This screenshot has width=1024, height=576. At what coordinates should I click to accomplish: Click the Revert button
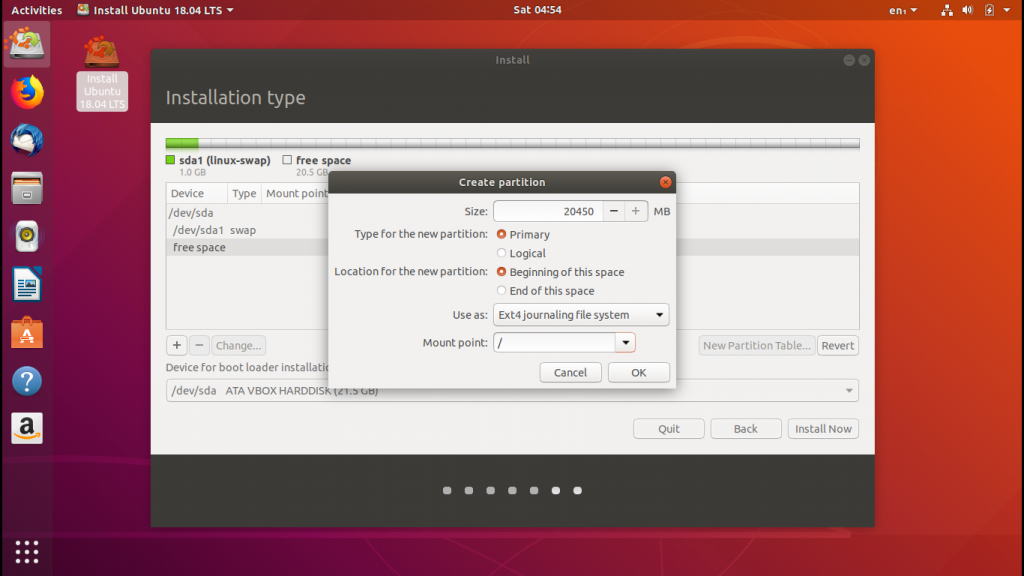[837, 345]
